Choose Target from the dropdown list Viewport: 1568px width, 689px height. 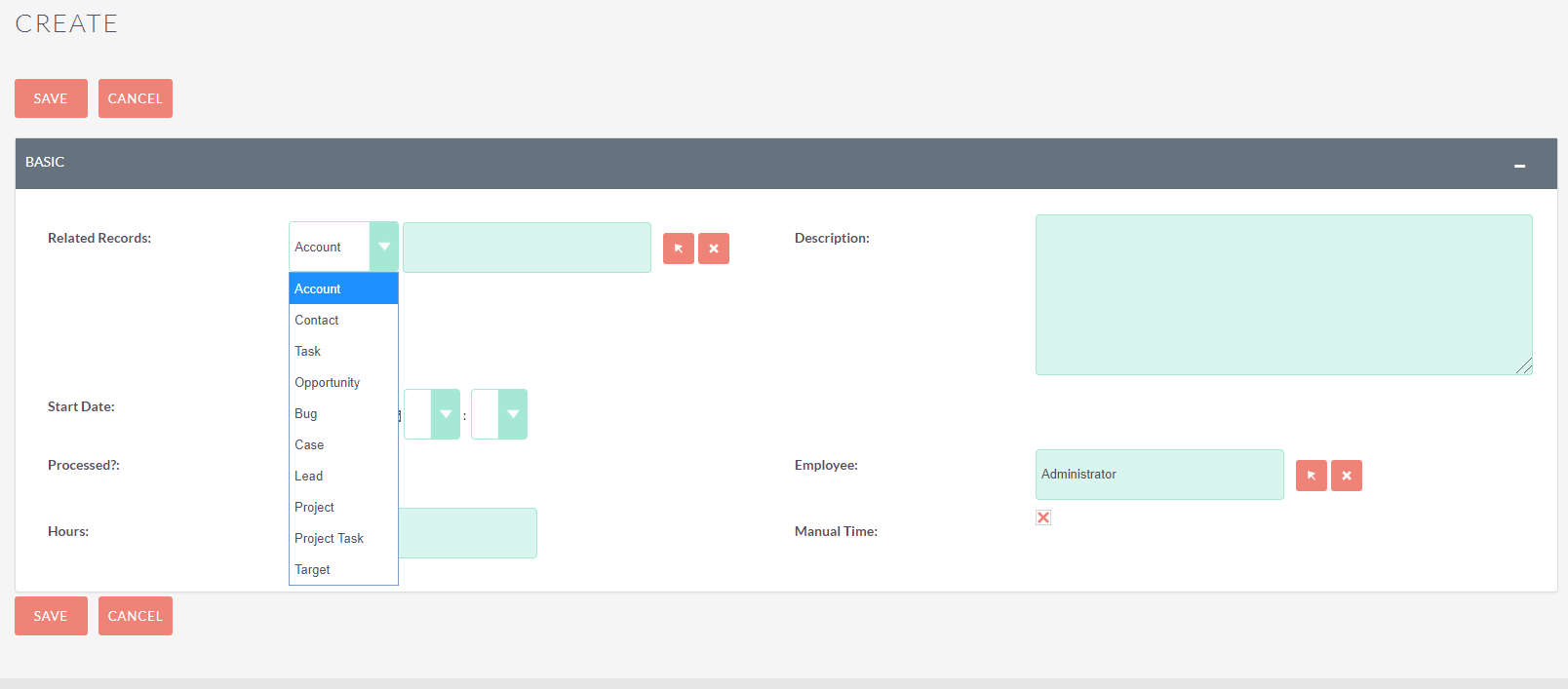343,569
